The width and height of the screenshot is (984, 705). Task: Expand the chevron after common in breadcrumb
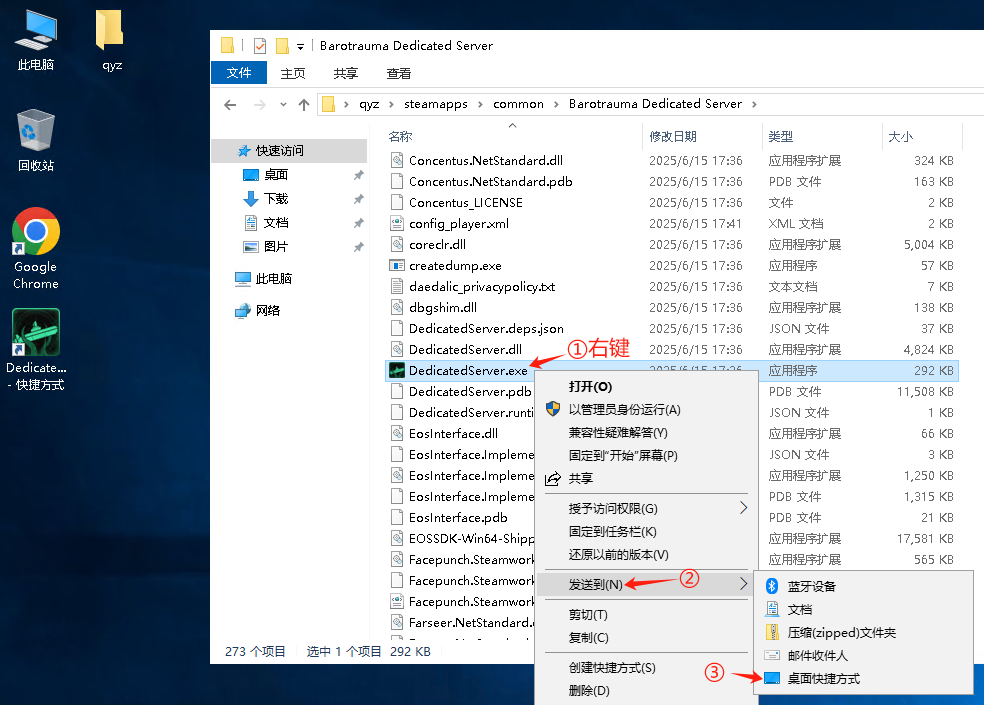click(556, 104)
